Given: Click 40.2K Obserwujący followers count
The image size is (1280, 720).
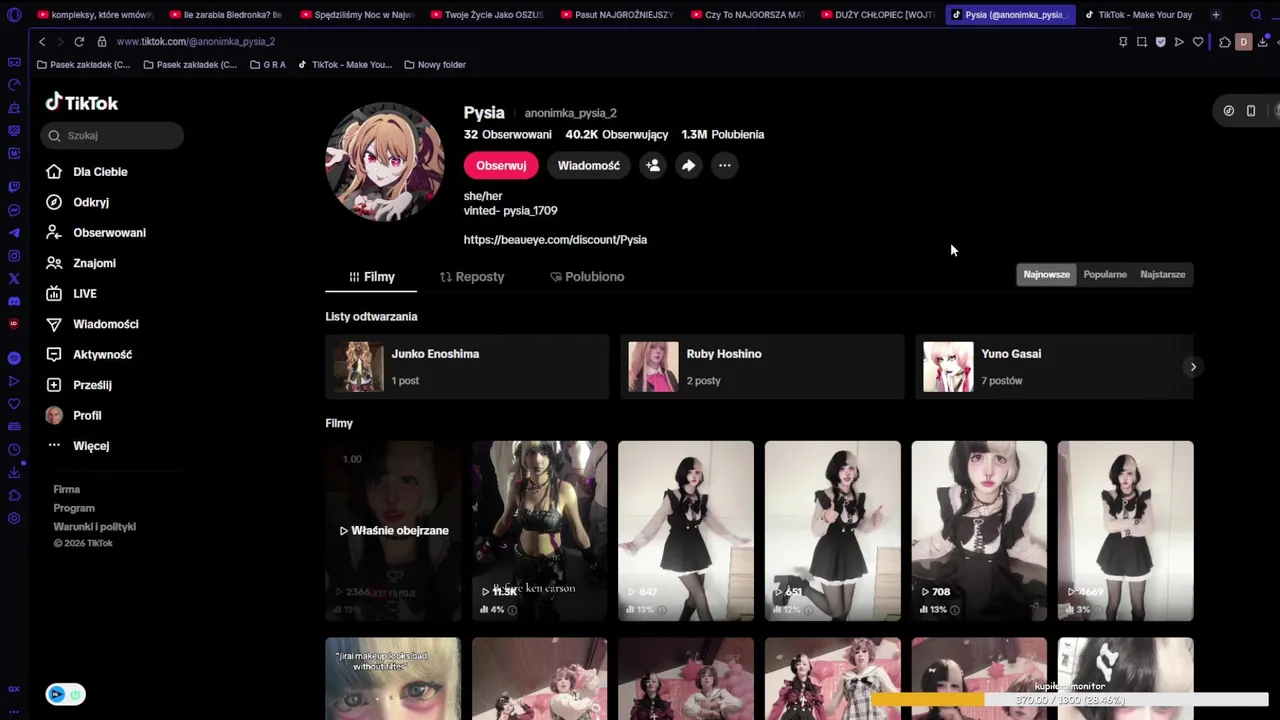Looking at the screenshot, I should 617,134.
